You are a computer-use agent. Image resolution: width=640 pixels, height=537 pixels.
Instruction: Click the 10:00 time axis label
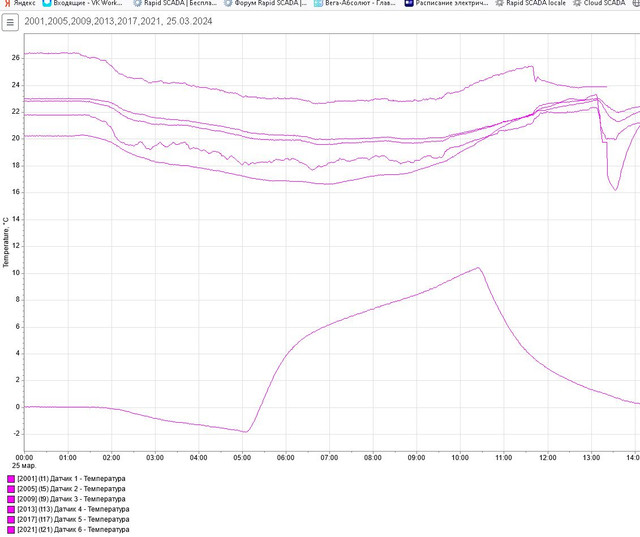click(x=460, y=458)
